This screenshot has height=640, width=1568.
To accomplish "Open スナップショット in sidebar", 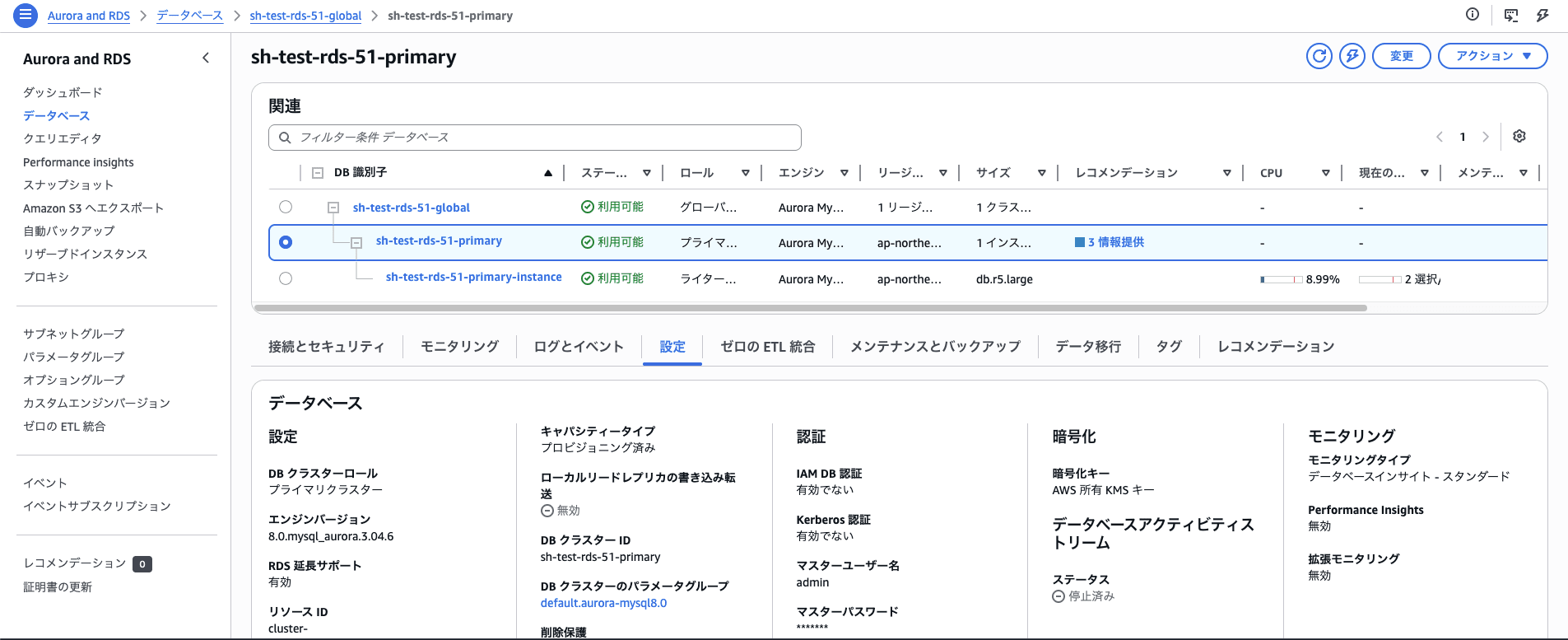I will tap(68, 185).
